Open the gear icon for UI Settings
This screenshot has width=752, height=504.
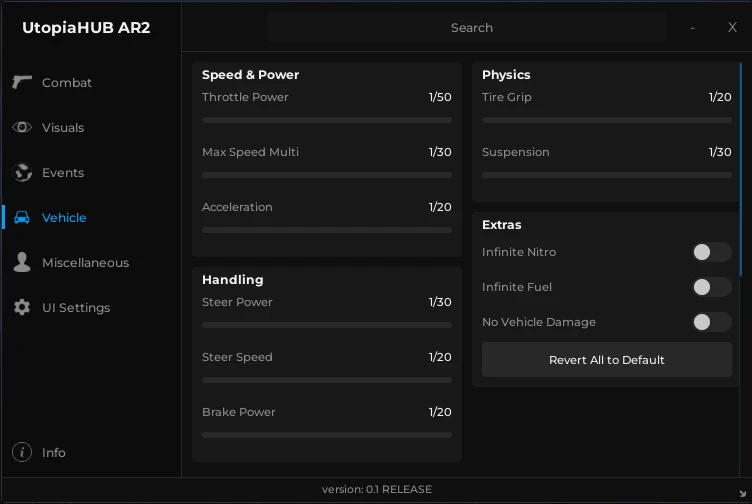coord(22,307)
